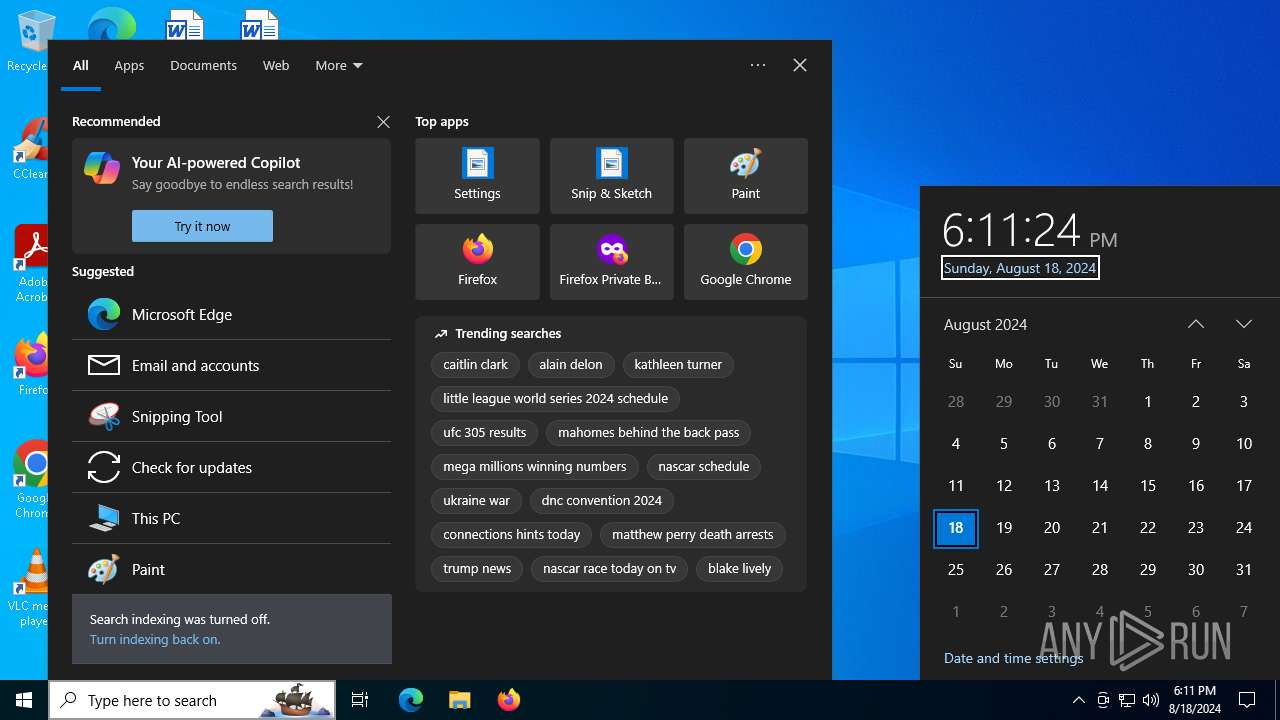Click the Type here to search box
1280x720 pixels.
click(x=192, y=700)
